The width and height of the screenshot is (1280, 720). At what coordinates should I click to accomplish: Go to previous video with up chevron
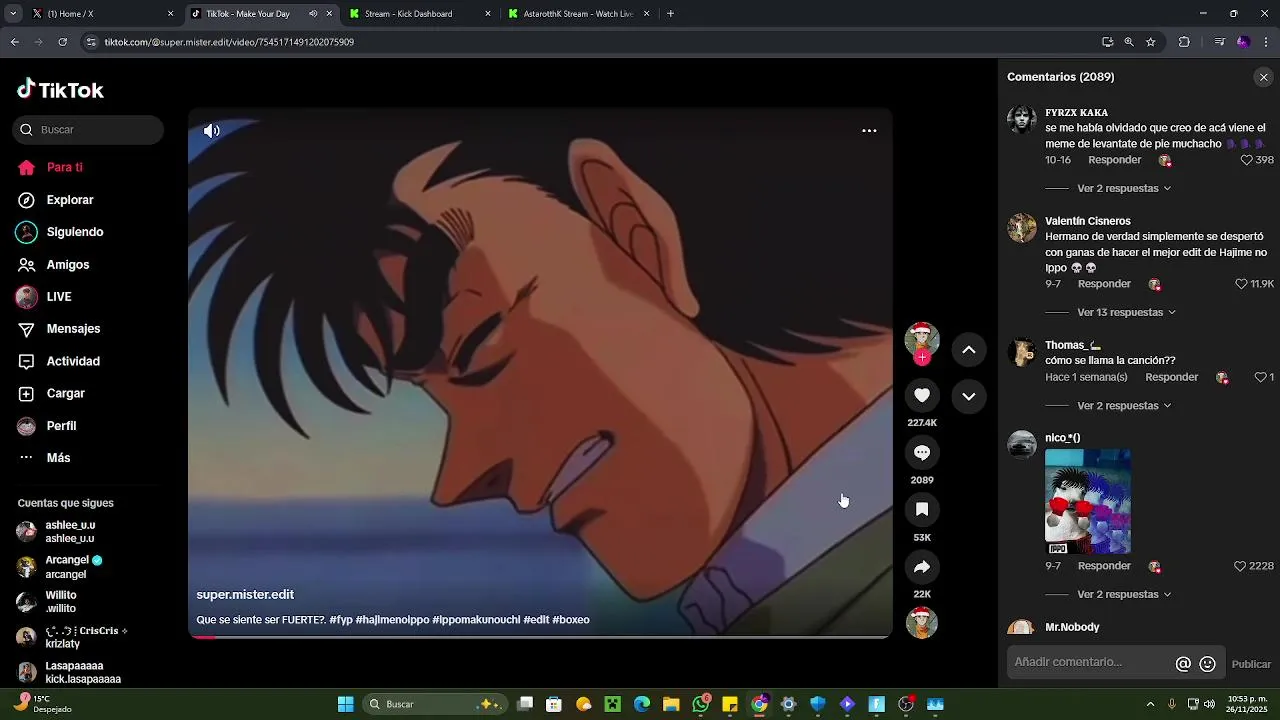(x=968, y=349)
